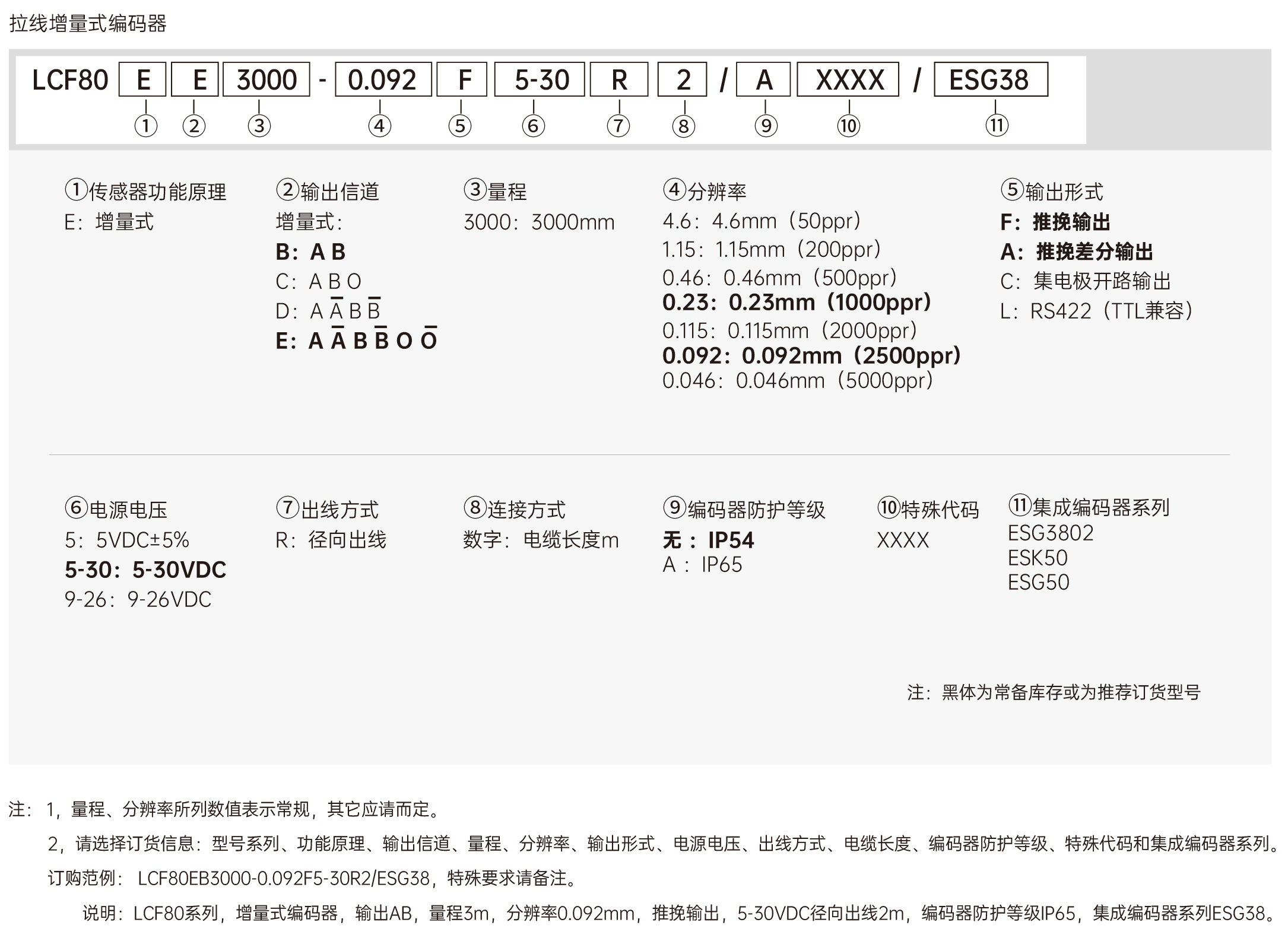Click option 'D: A A̅ B B̅'
The height and width of the screenshot is (935, 1288).
click(328, 309)
